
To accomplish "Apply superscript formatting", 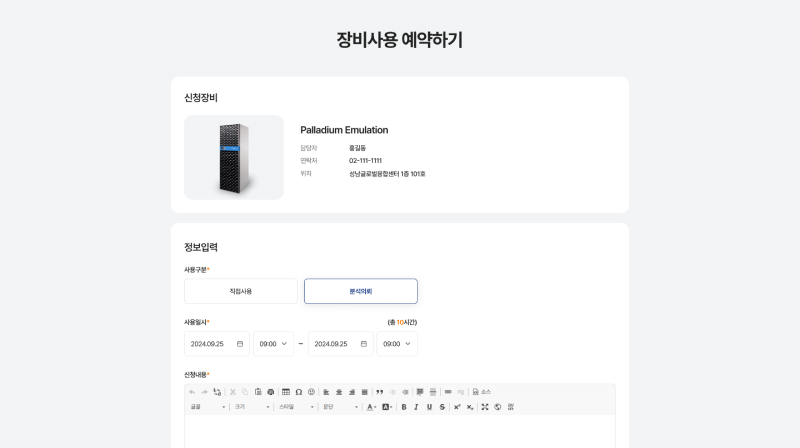I will (457, 407).
